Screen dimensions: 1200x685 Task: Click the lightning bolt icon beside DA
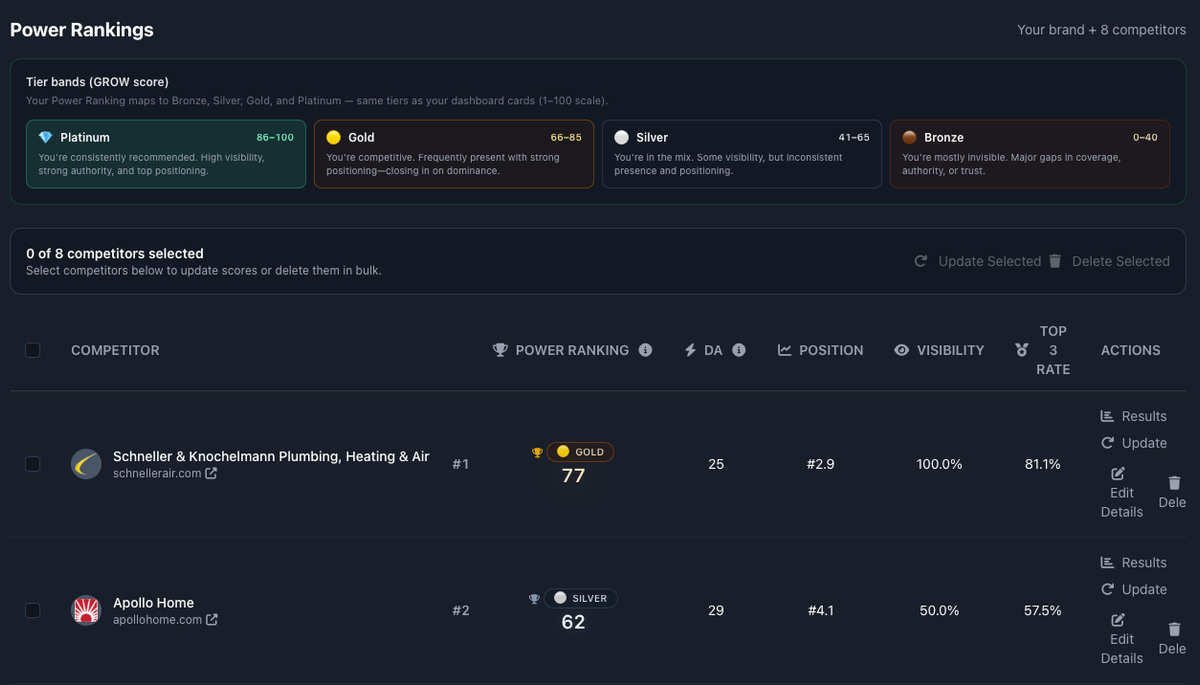[x=690, y=350]
